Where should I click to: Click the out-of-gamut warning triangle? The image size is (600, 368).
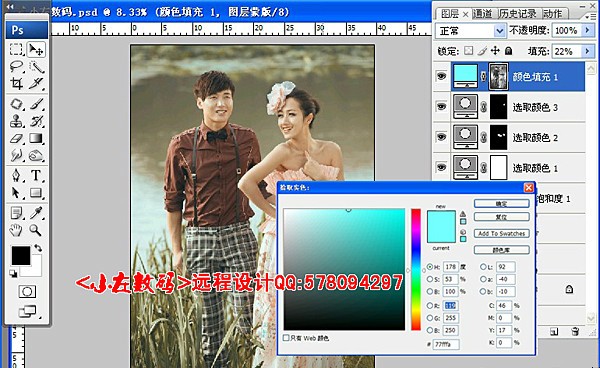coord(463,214)
